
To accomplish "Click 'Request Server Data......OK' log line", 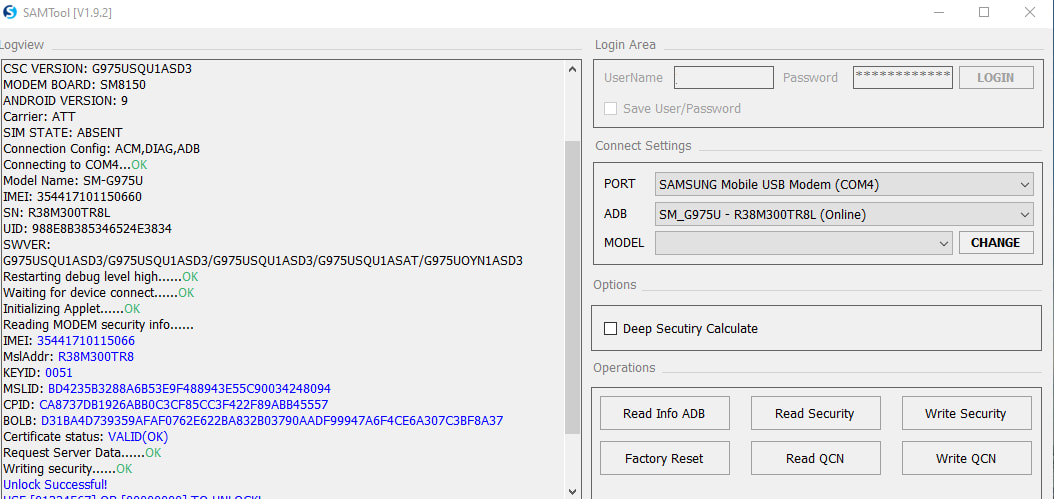I will point(82,453).
